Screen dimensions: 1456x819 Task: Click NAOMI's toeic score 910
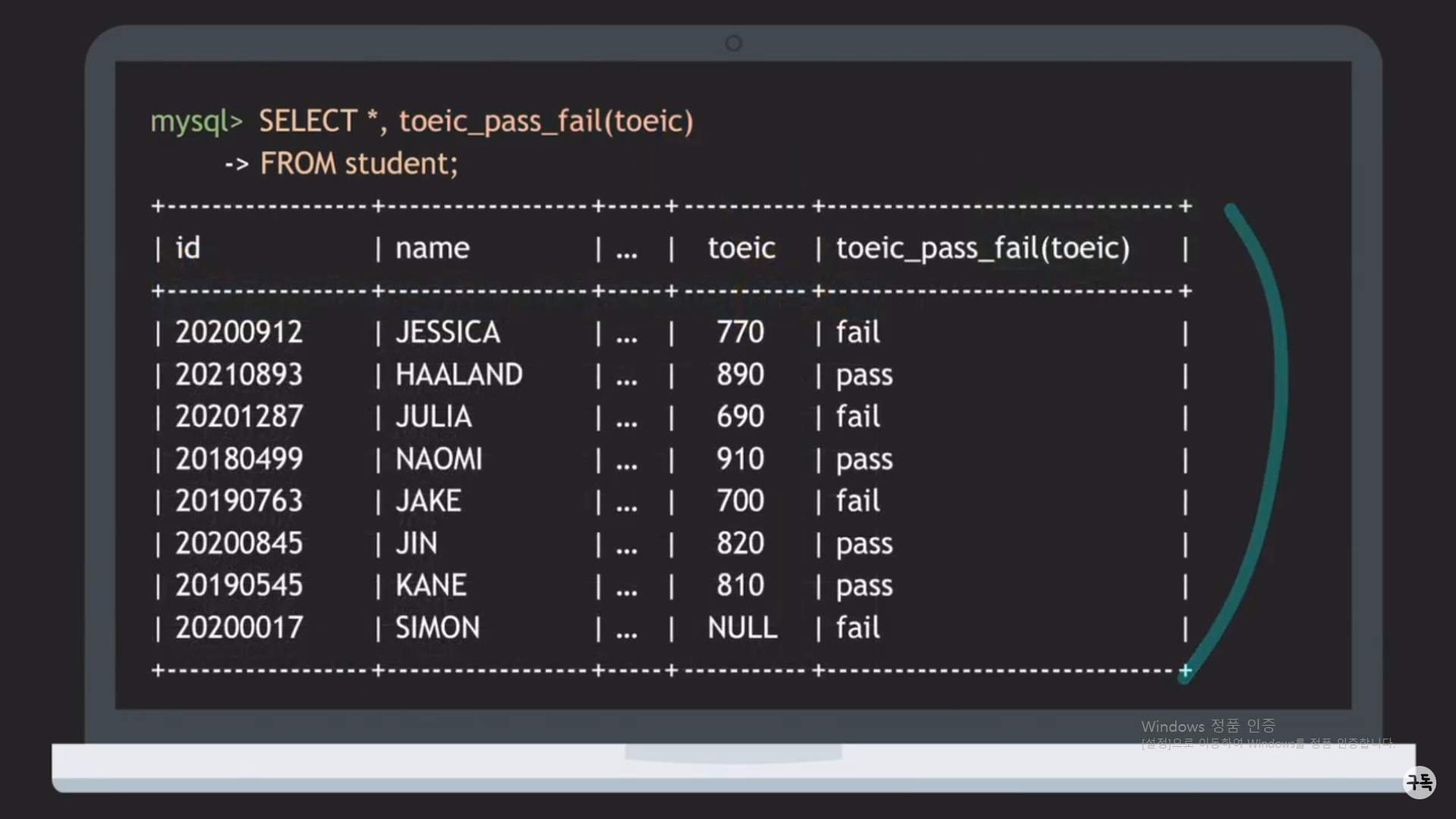[x=740, y=459]
